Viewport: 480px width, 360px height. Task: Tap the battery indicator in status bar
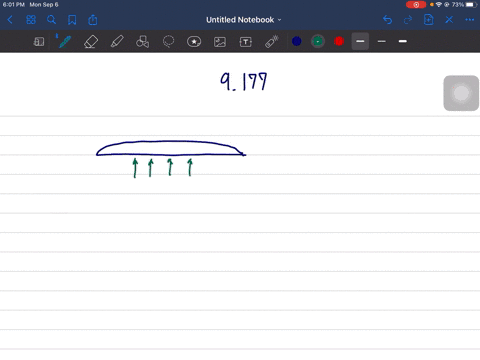472,5
